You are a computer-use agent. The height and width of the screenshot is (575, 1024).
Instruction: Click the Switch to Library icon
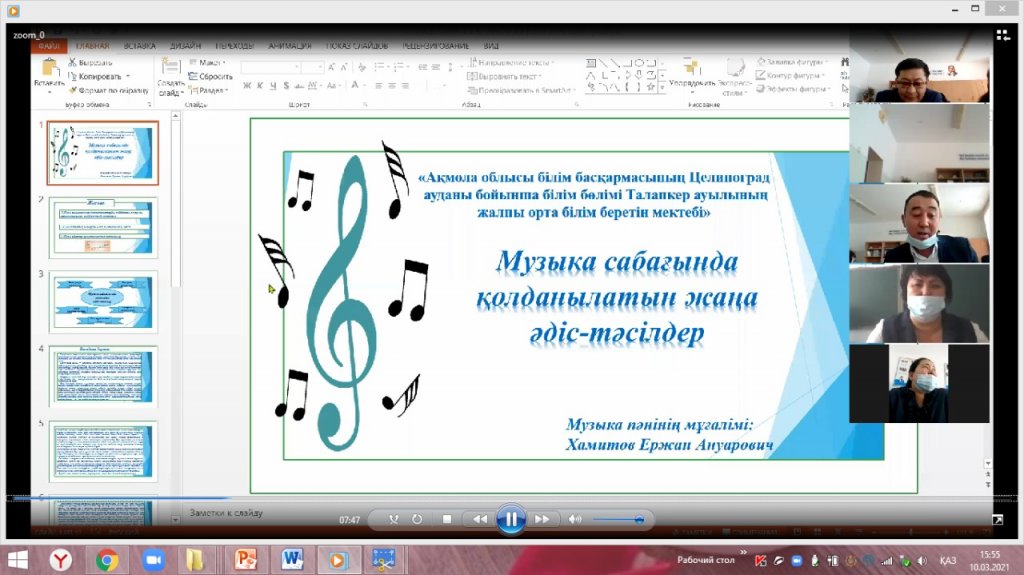[1002, 35]
